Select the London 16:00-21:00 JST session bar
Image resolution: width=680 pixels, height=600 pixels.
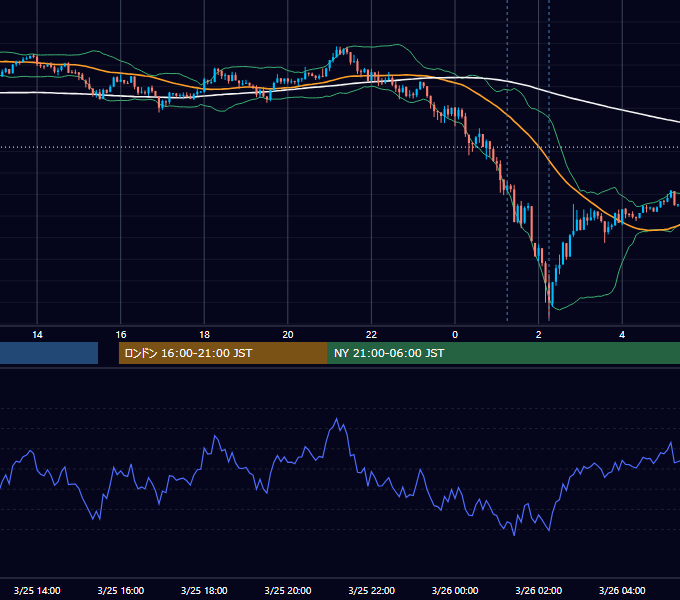[x=223, y=353]
